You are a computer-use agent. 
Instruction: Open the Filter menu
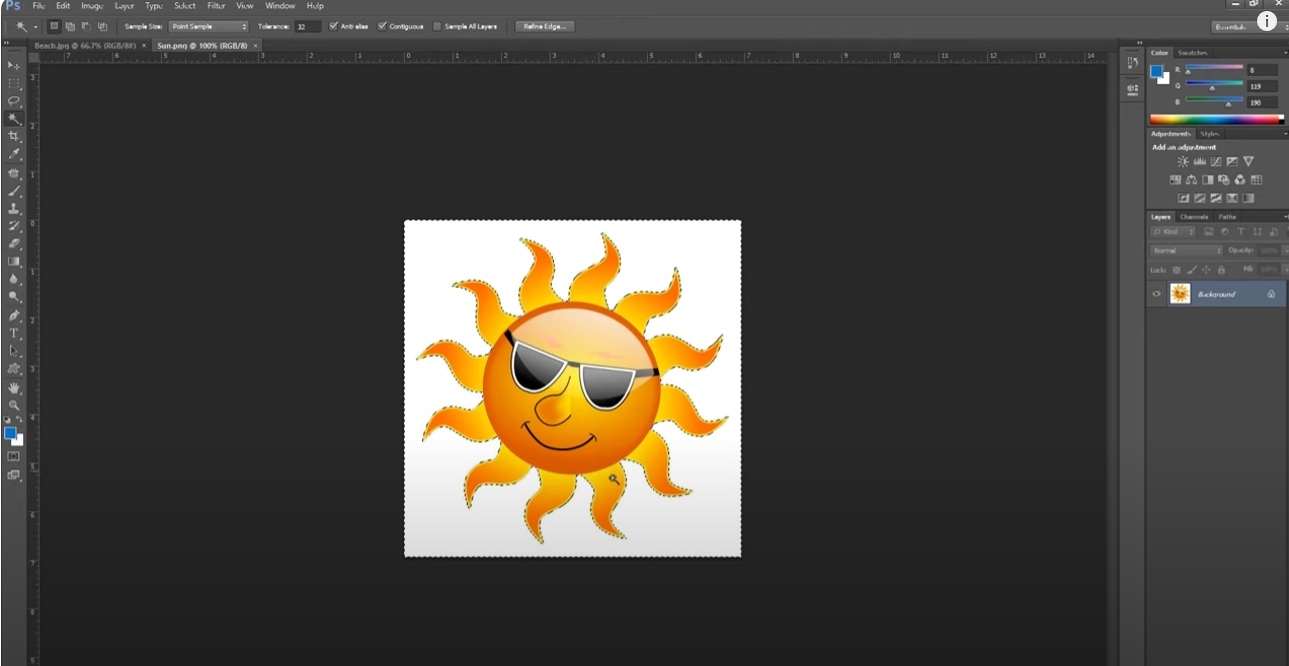tap(216, 5)
